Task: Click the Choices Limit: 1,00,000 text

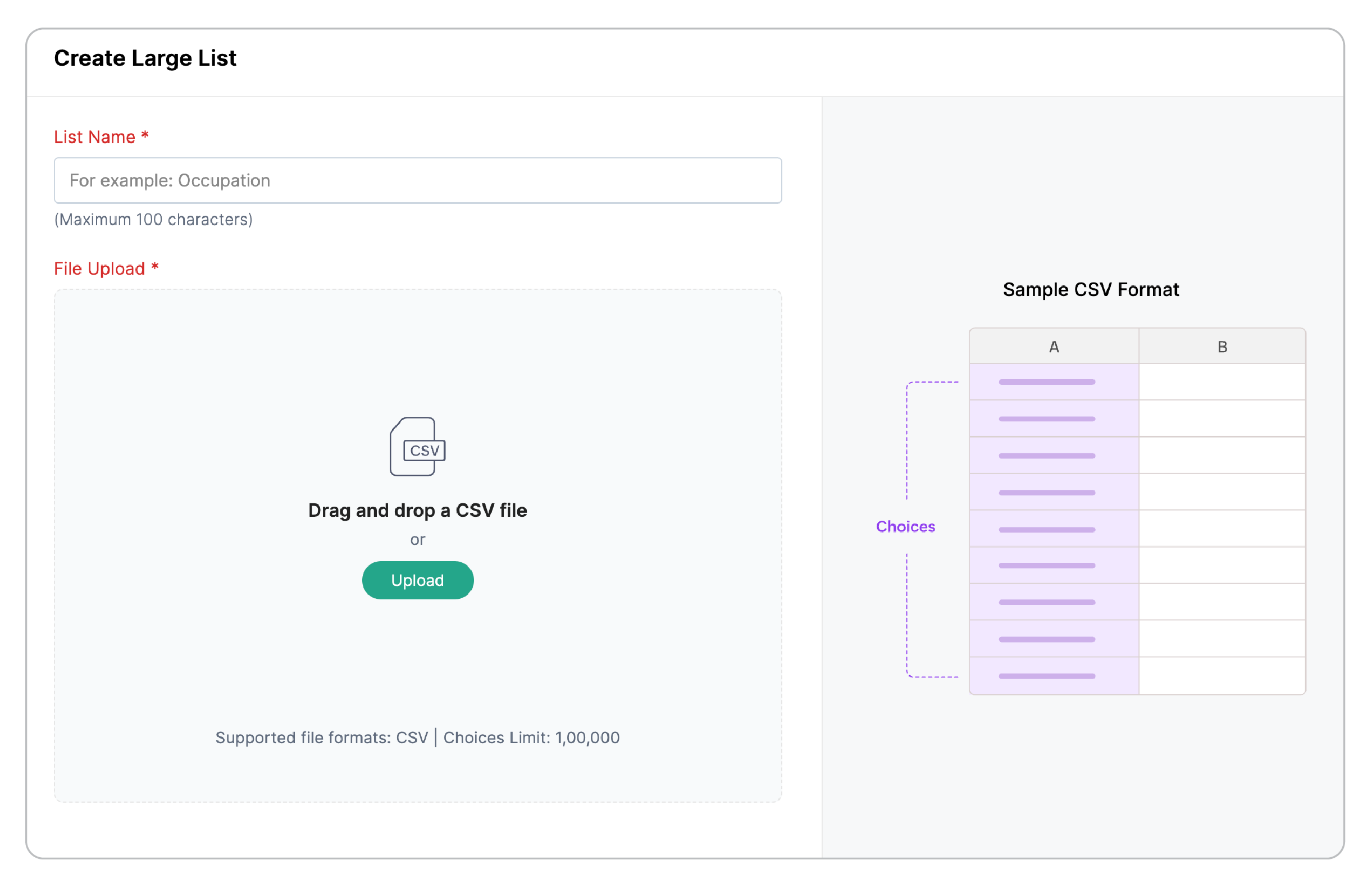Action: click(531, 738)
